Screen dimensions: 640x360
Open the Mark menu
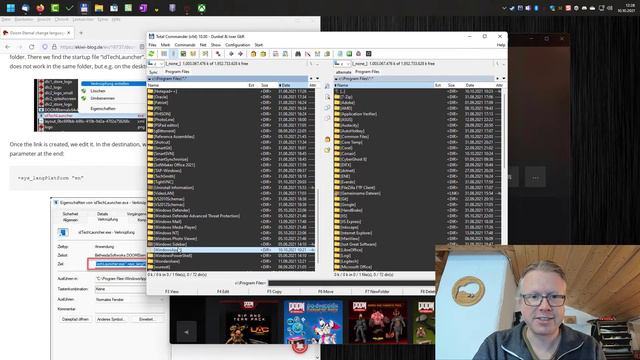[165, 45]
